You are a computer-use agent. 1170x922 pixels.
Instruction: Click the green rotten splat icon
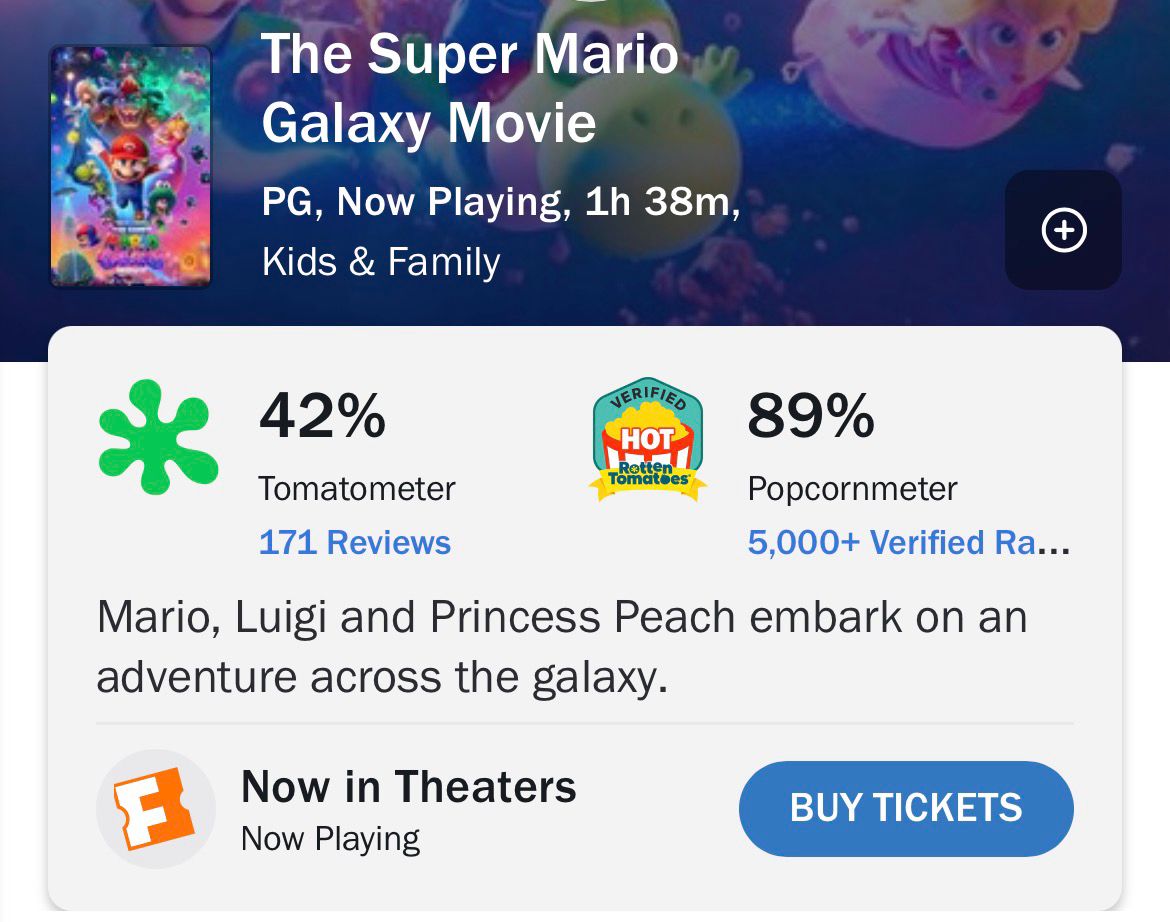(x=158, y=437)
